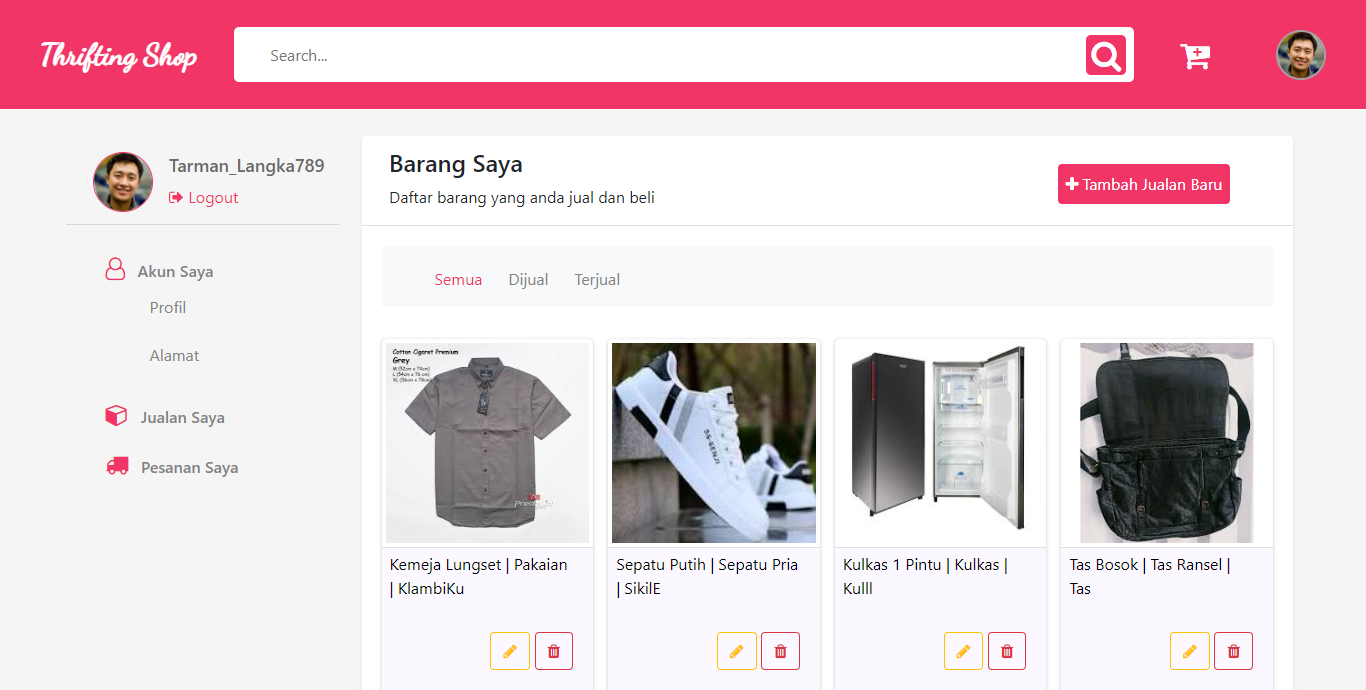Switch to the Dijual tab
Viewport: 1366px width, 690px height.
(x=528, y=280)
